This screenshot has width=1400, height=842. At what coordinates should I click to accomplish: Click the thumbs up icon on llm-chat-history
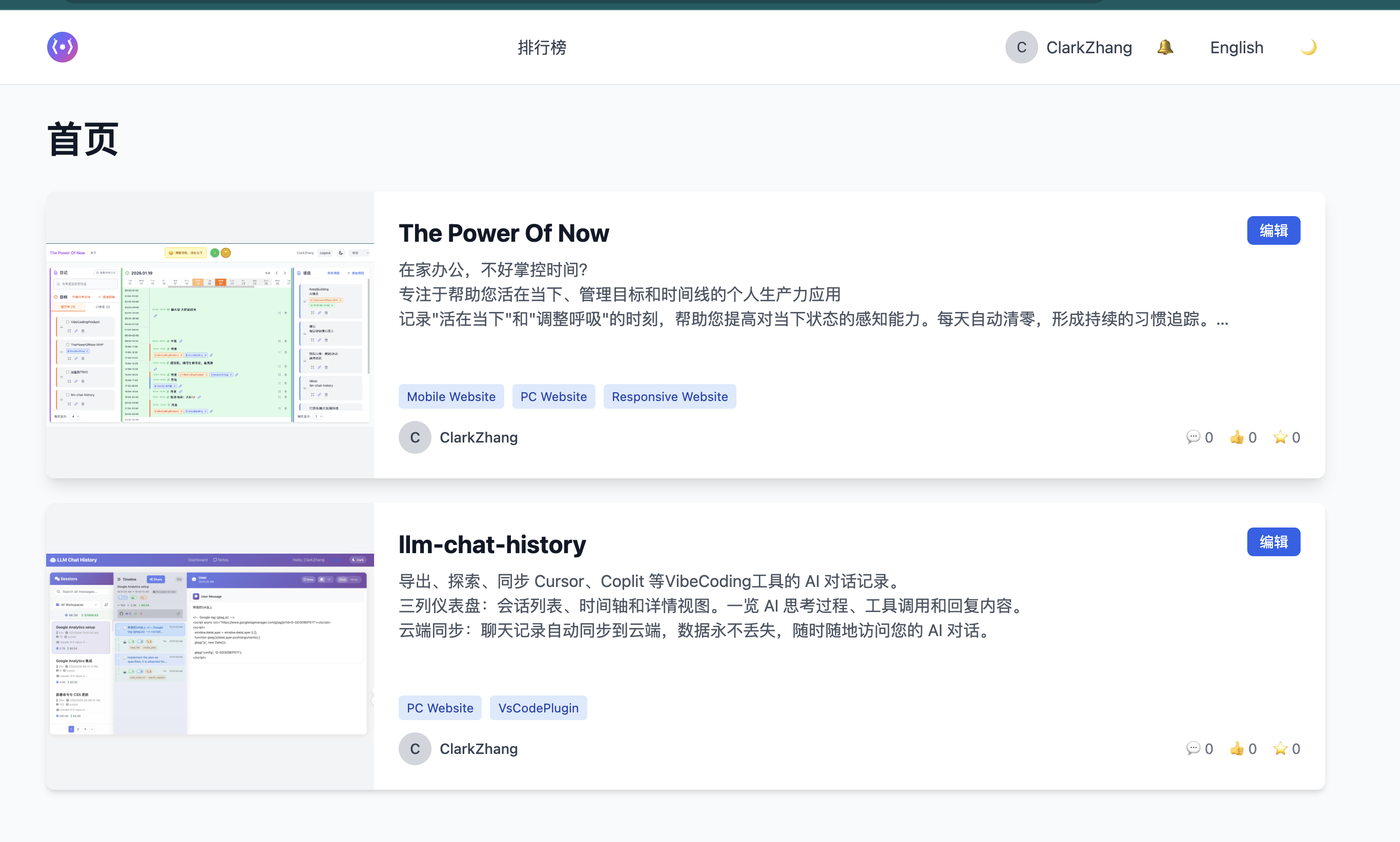1237,748
